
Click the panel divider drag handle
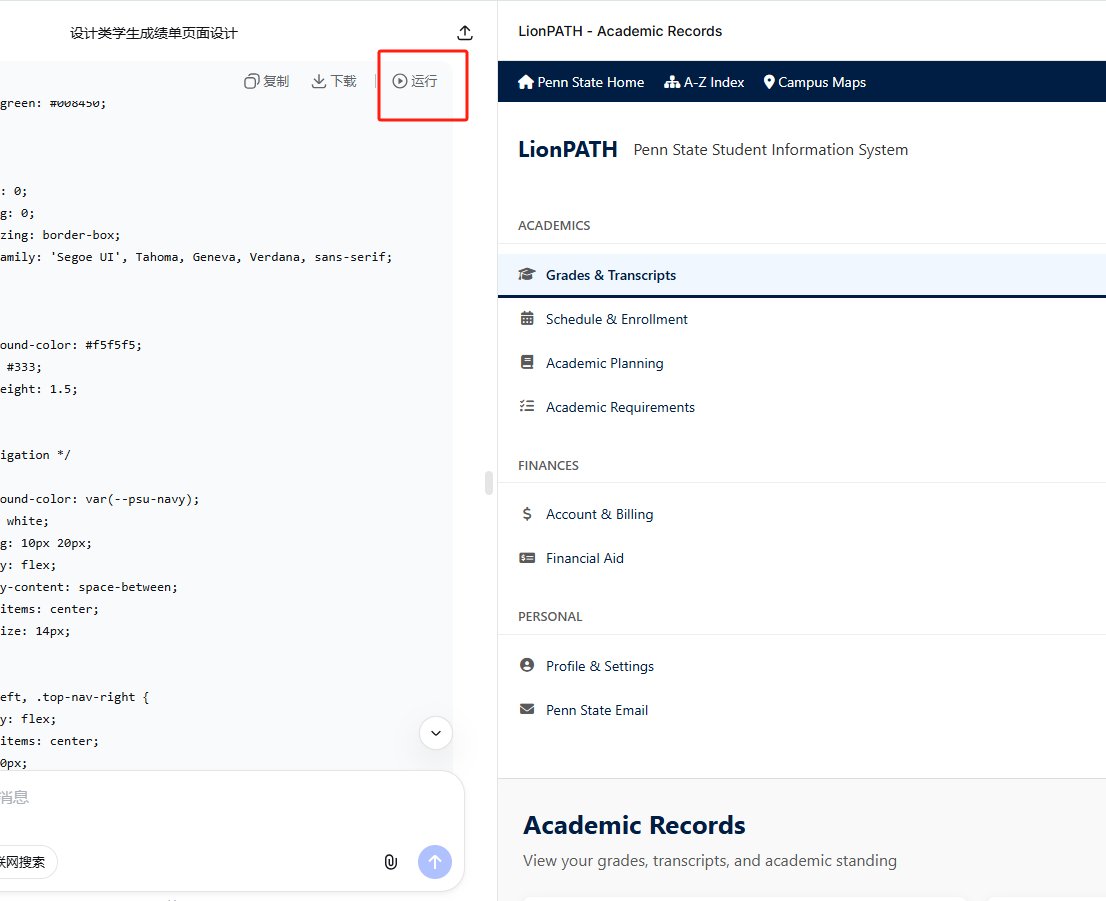[x=488, y=483]
